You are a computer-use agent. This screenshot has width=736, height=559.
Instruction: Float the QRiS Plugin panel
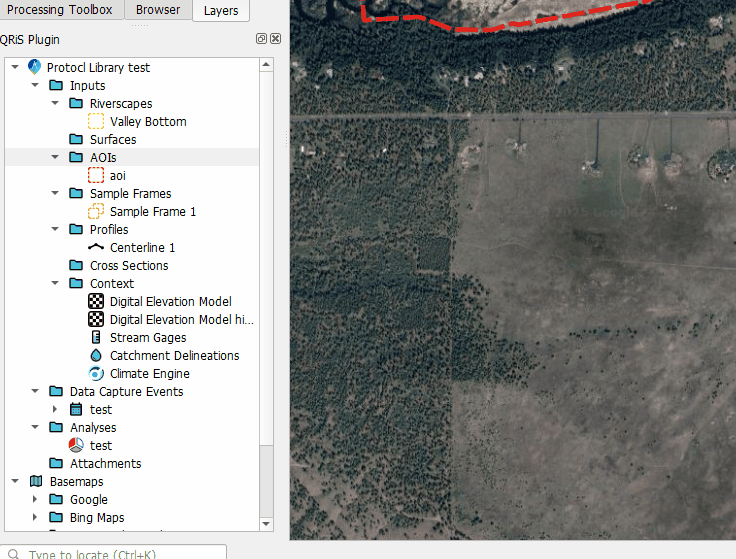click(261, 38)
